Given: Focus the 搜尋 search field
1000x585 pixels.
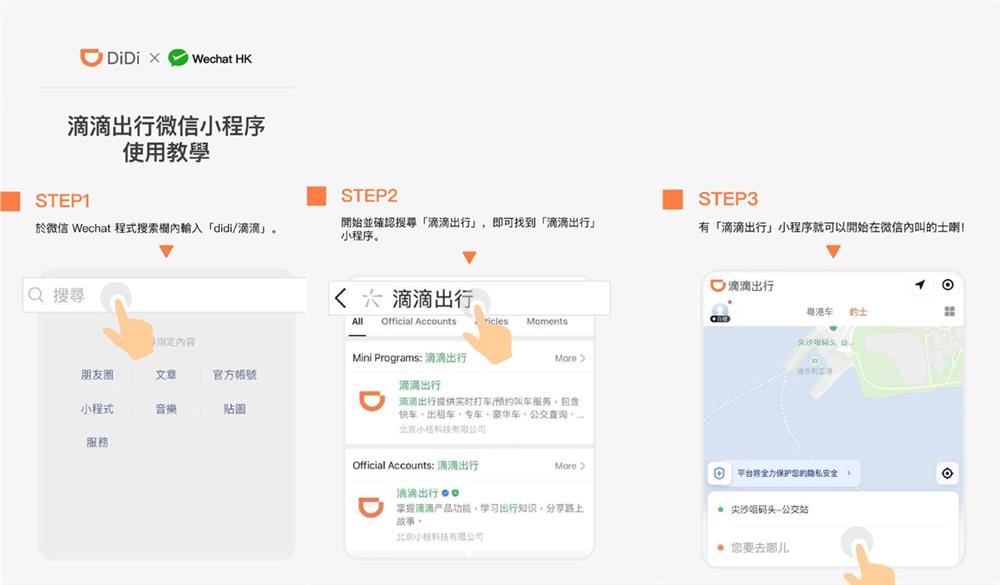Looking at the screenshot, I should click(165, 295).
